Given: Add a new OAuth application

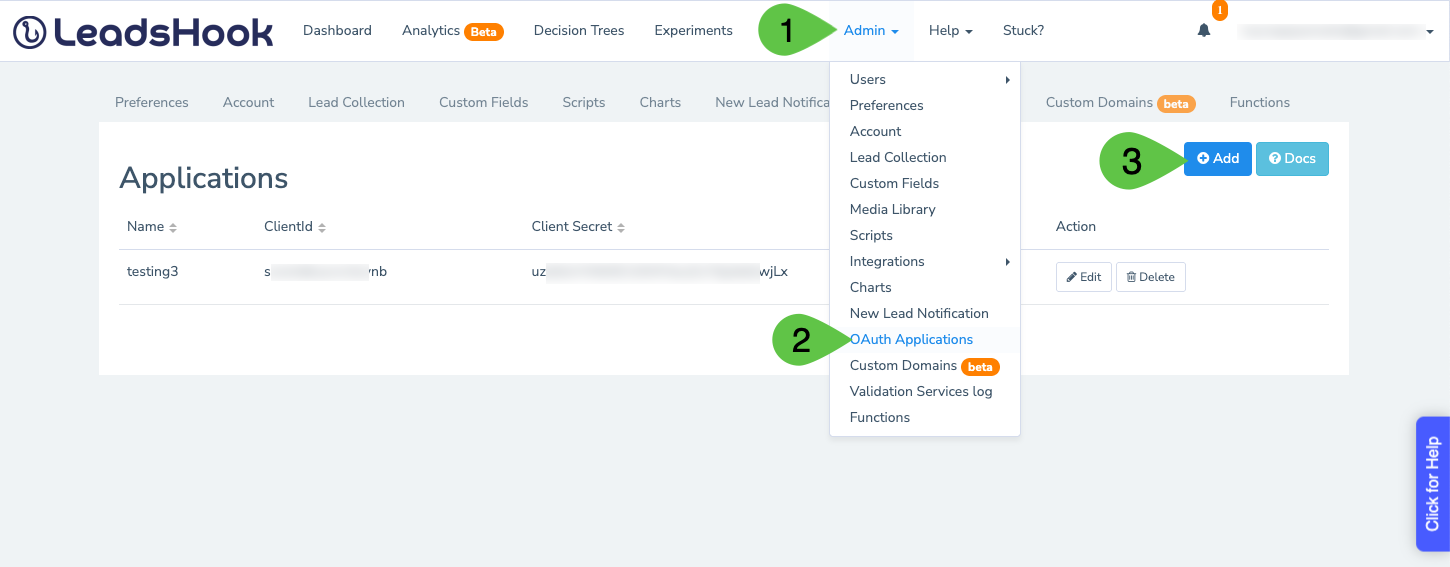Looking at the screenshot, I should pyautogui.click(x=1217, y=158).
